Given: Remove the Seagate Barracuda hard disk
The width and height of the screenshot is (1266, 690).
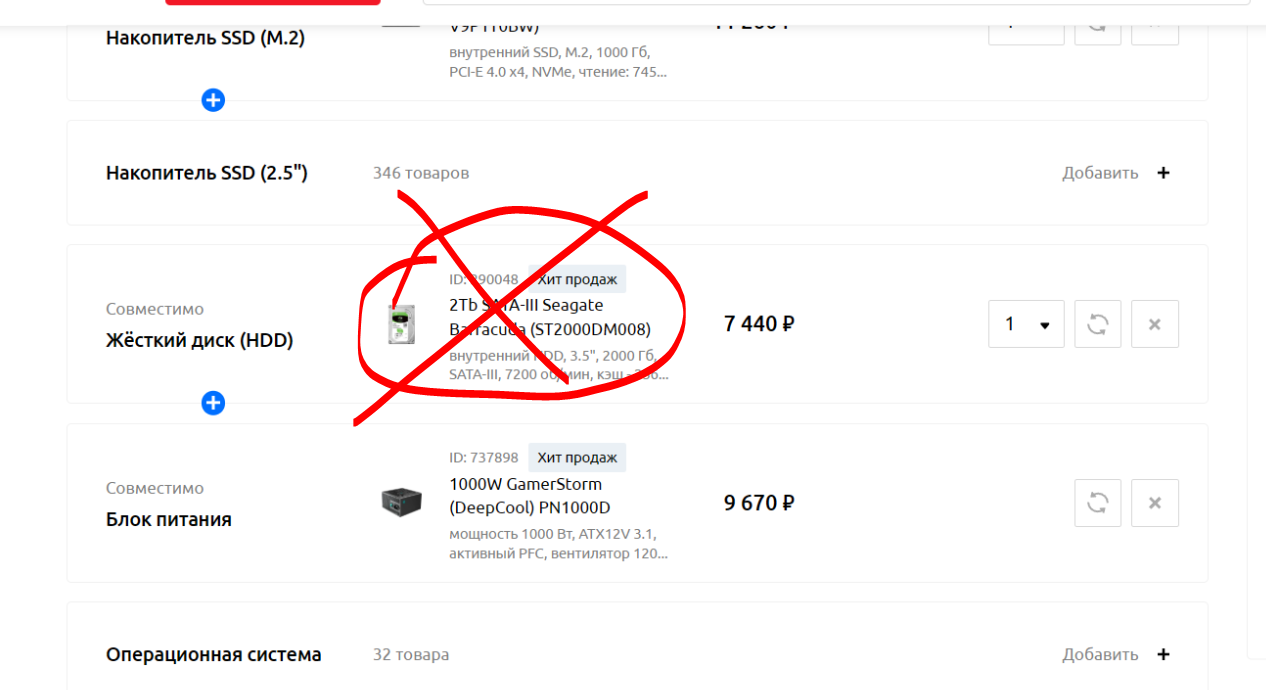Looking at the screenshot, I should [x=1155, y=324].
